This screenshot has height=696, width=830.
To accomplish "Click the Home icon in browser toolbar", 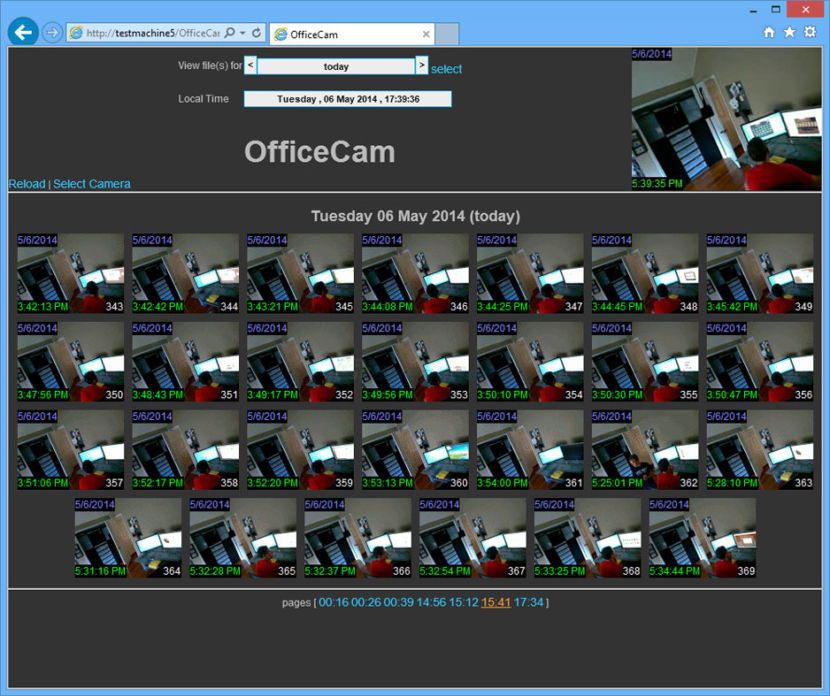I will pyautogui.click(x=769, y=32).
